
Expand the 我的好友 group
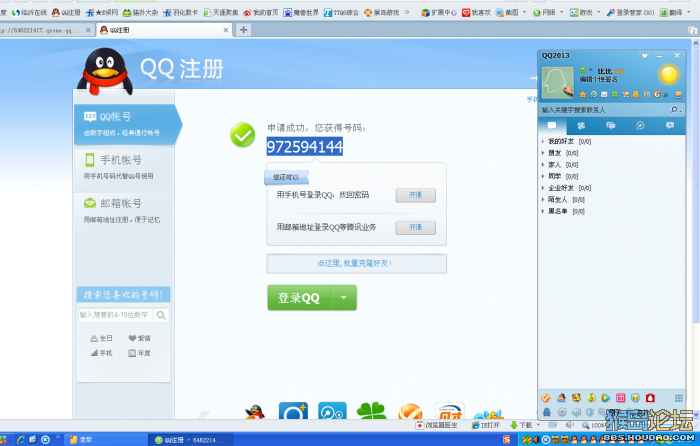[x=566, y=142]
